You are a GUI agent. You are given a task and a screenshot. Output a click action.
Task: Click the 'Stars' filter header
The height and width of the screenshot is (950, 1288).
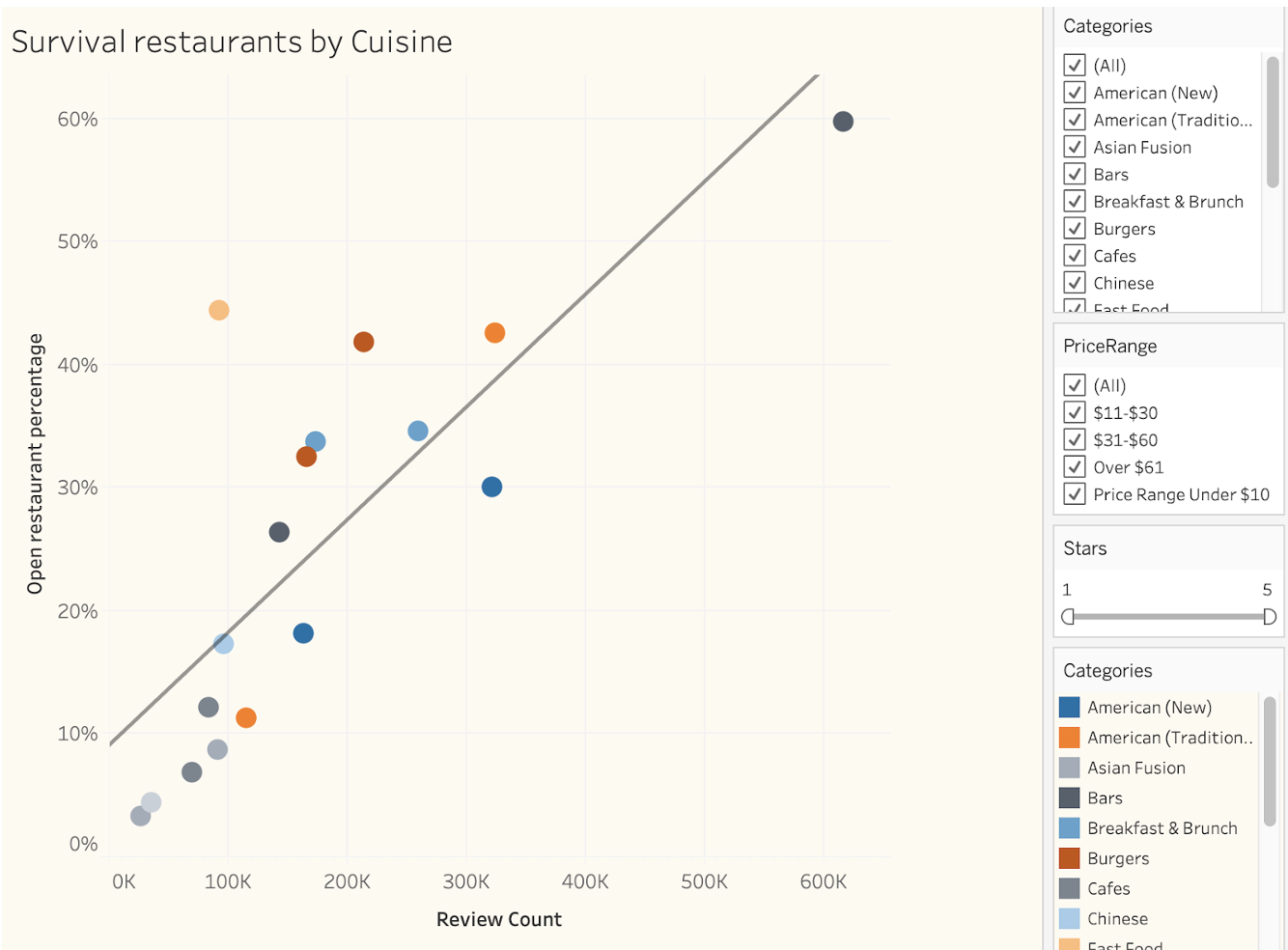(x=1085, y=548)
